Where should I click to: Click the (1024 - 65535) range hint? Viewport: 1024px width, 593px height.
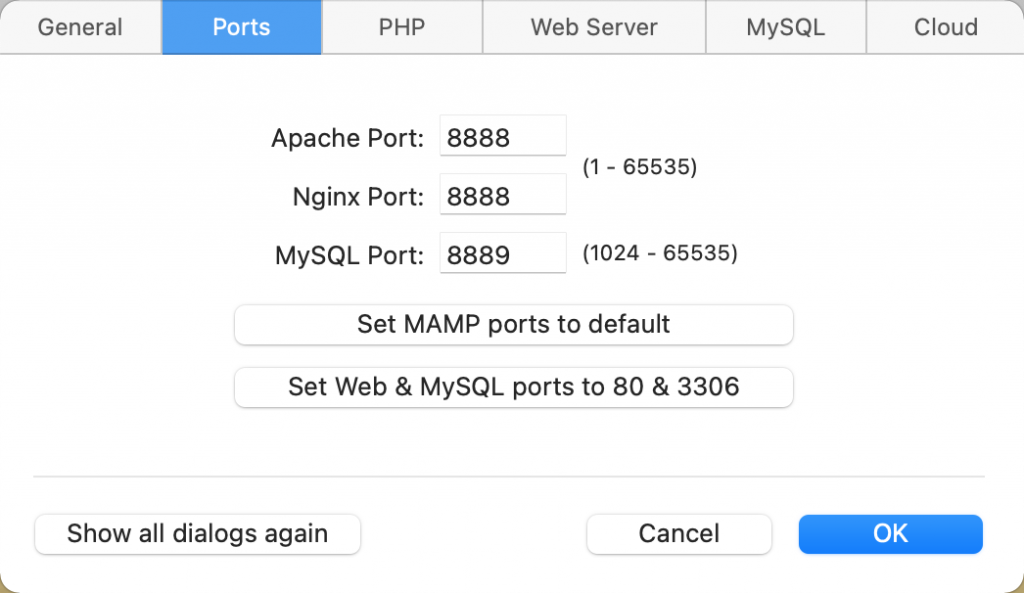tap(660, 254)
